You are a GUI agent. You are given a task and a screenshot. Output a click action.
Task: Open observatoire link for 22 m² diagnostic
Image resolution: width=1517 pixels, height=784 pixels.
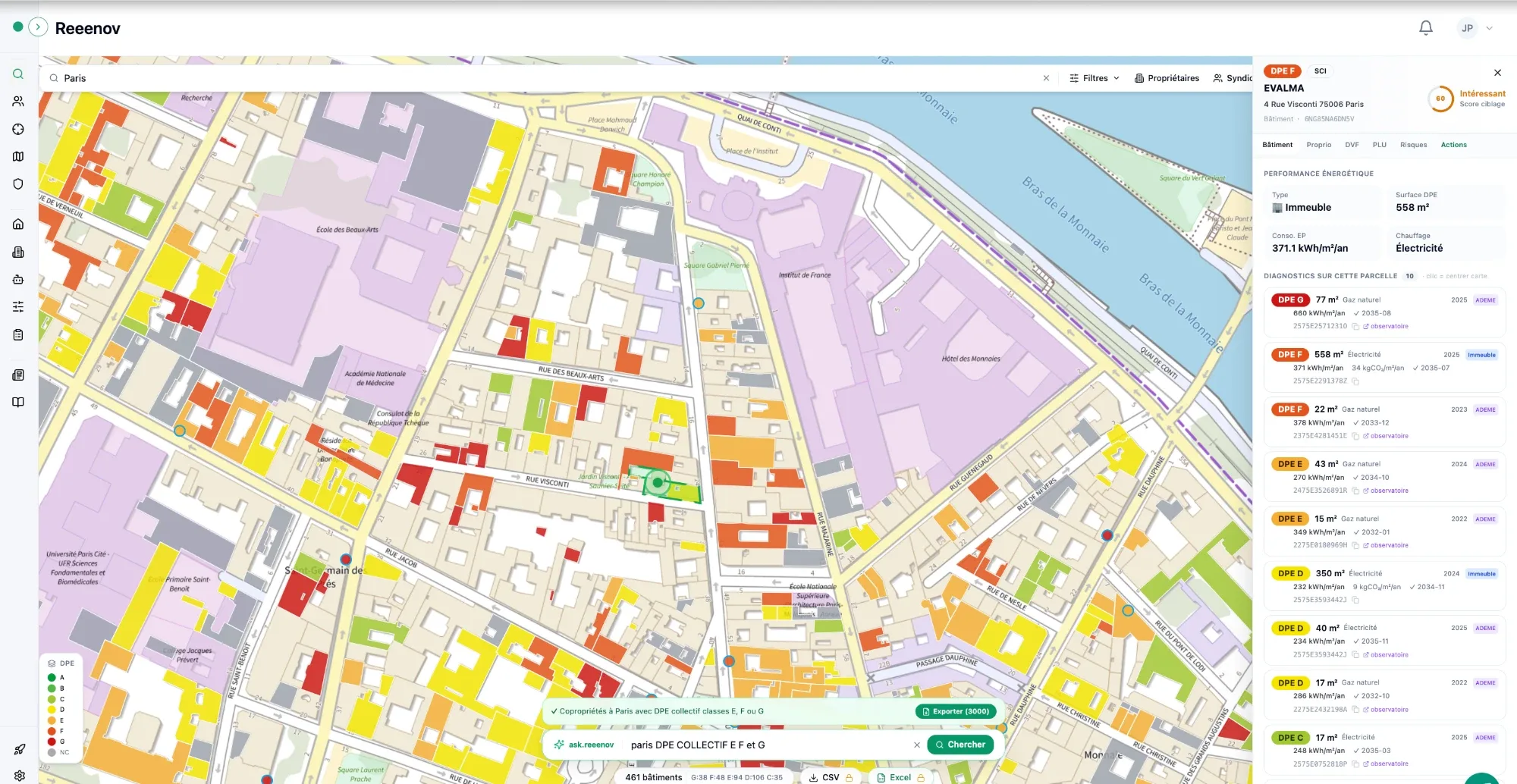(x=1386, y=436)
